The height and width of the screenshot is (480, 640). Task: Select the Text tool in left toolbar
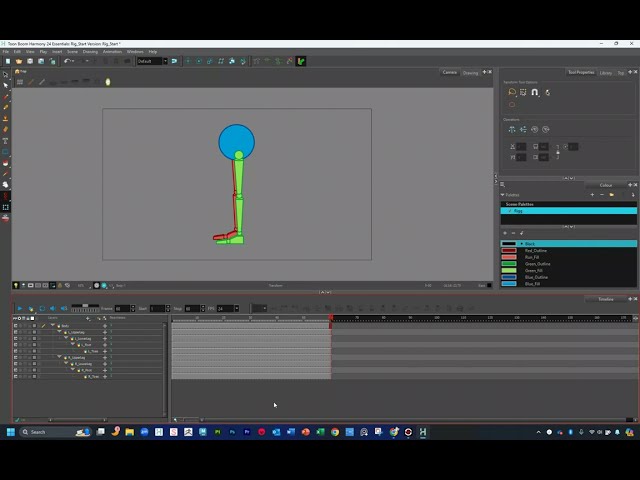[5, 141]
